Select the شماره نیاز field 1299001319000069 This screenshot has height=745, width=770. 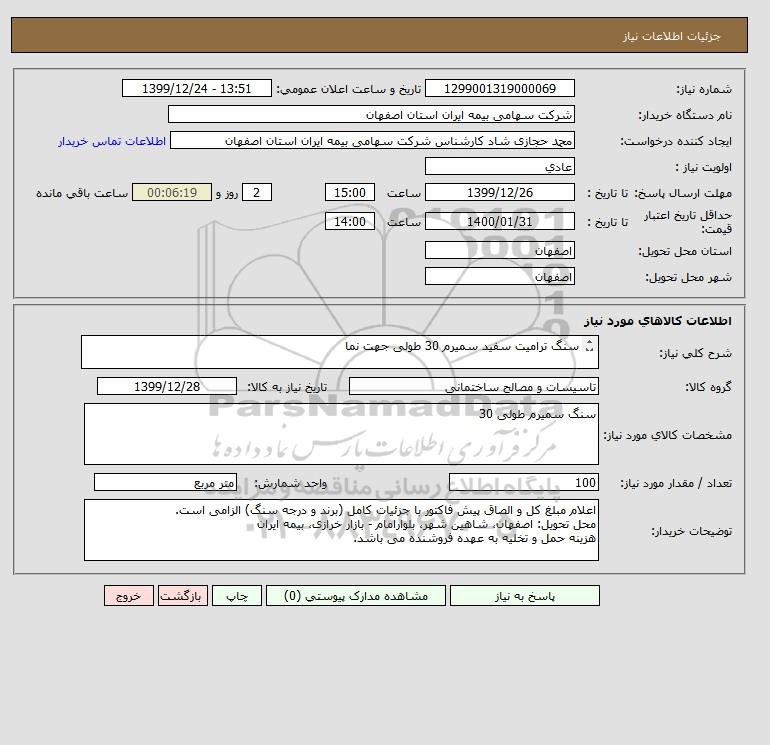tap(499, 88)
